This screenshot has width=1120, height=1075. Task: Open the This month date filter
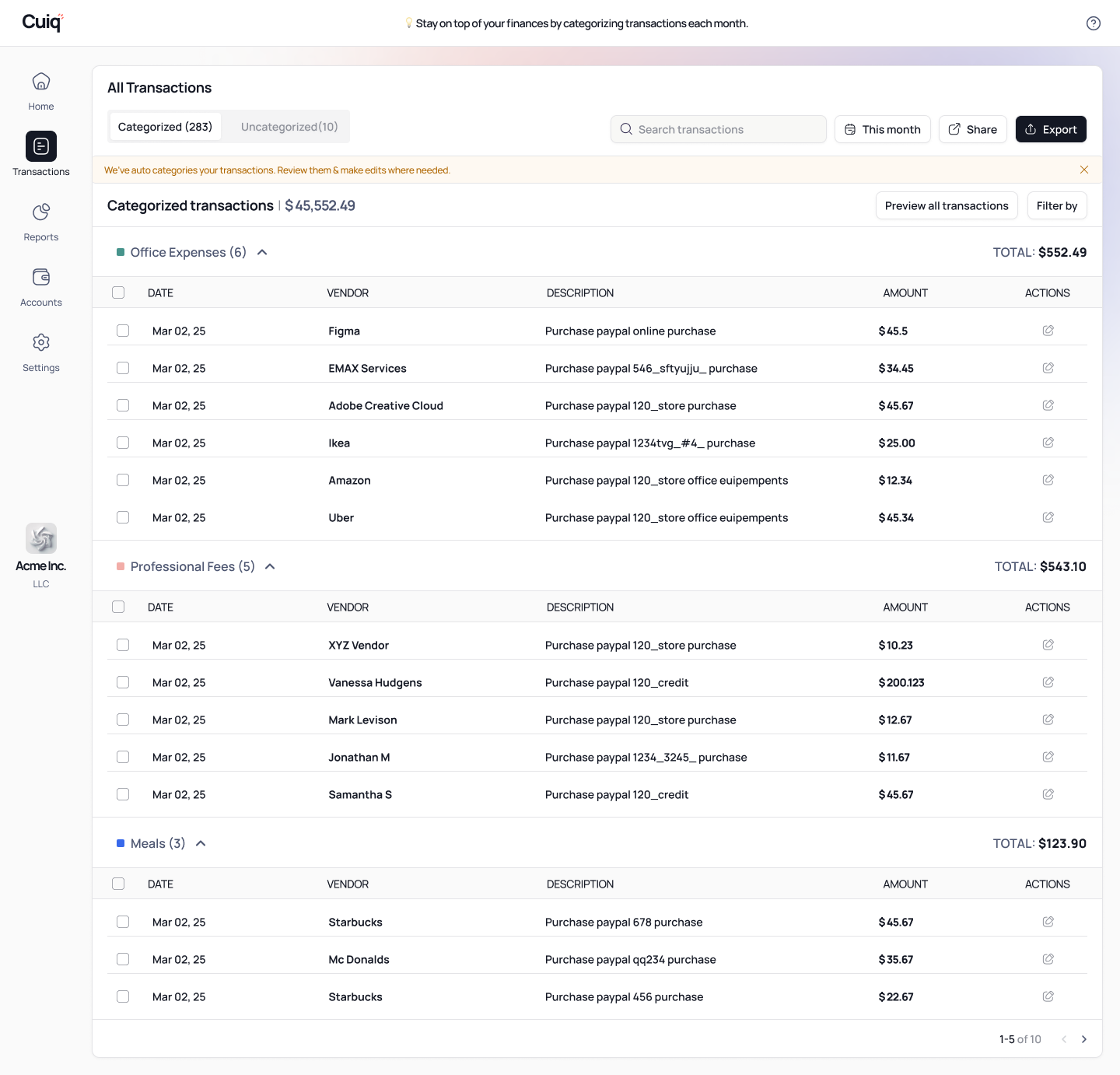coord(882,129)
